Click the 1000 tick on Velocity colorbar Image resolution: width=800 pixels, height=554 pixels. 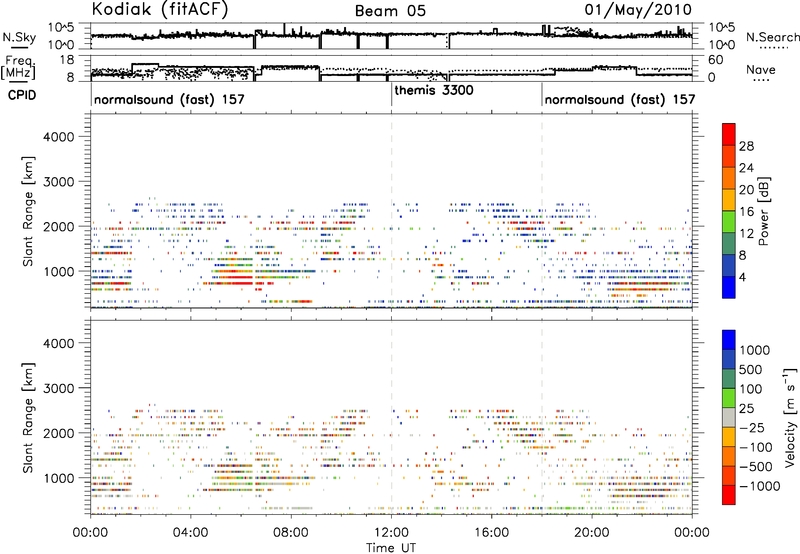[x=755, y=350]
